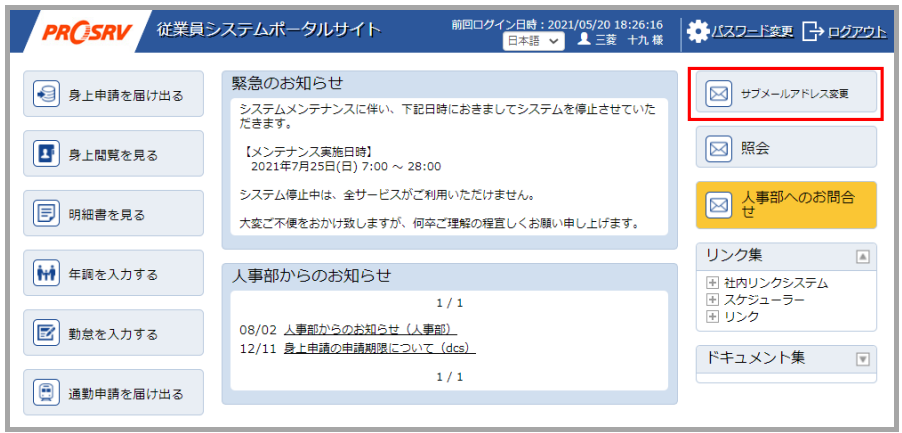Click the user silhouette icon beside 三菱 十九
The width and height of the screenshot is (902, 433).
coord(584,40)
